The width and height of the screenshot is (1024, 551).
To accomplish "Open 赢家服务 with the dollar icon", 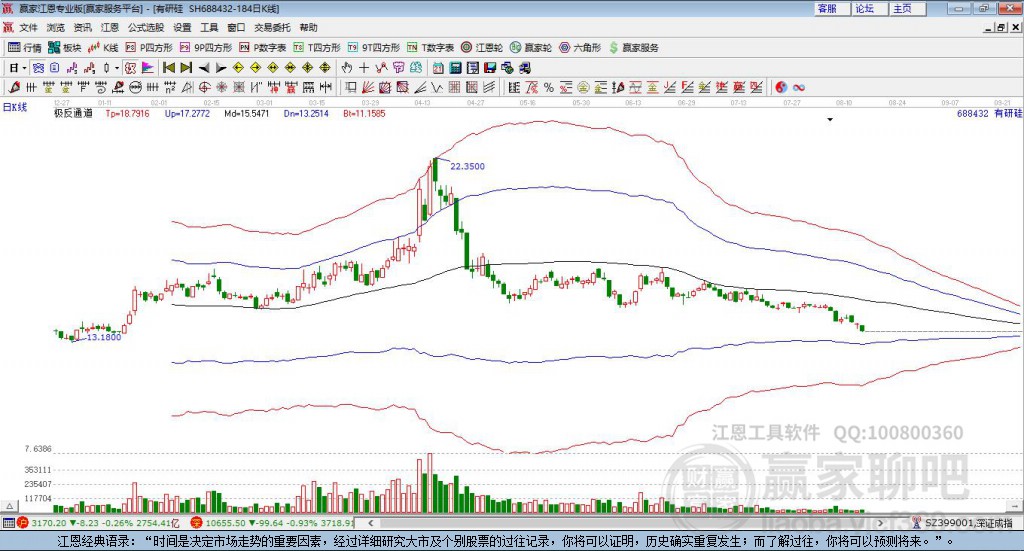I will (x=633, y=48).
